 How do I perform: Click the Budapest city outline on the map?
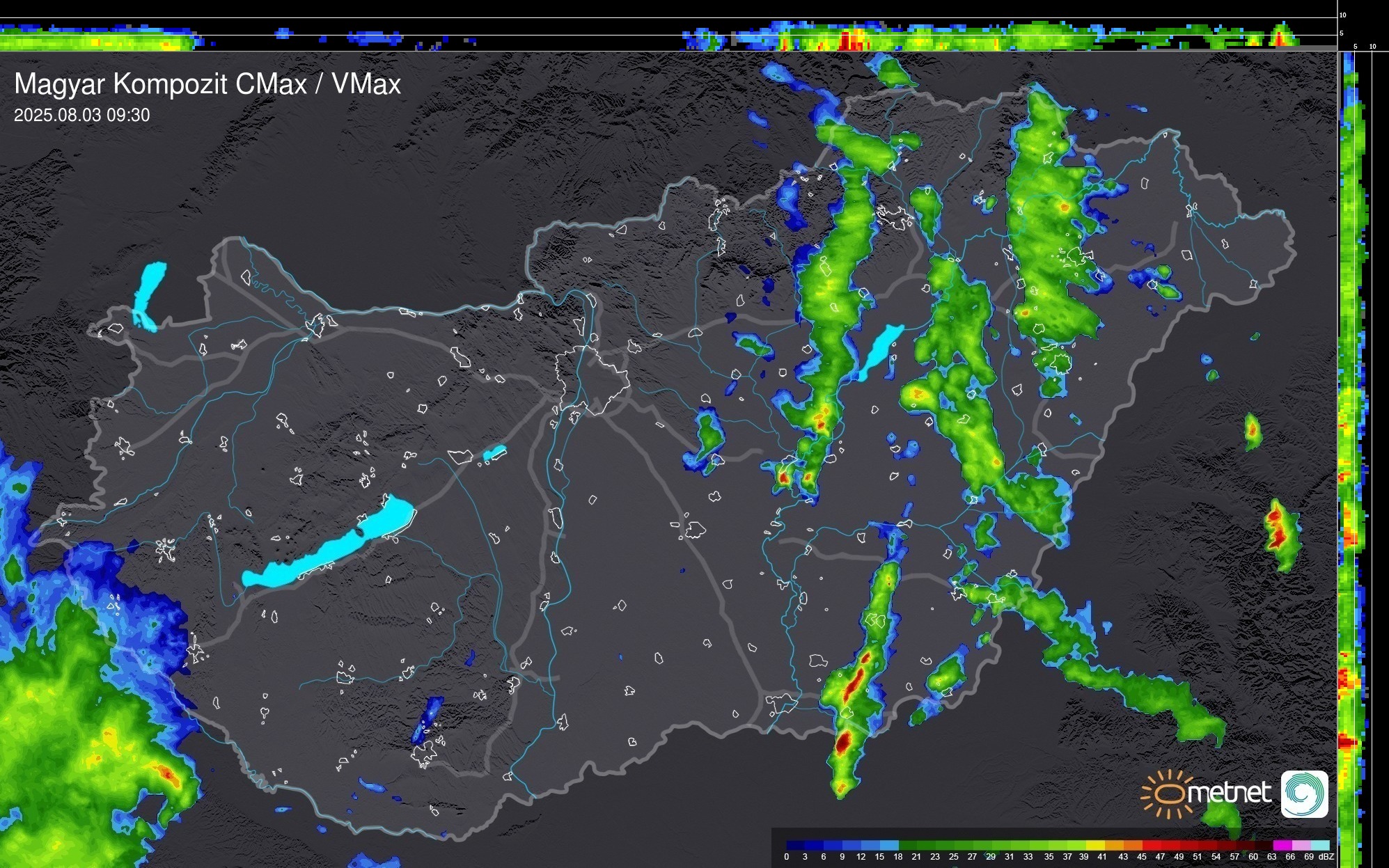592,379
